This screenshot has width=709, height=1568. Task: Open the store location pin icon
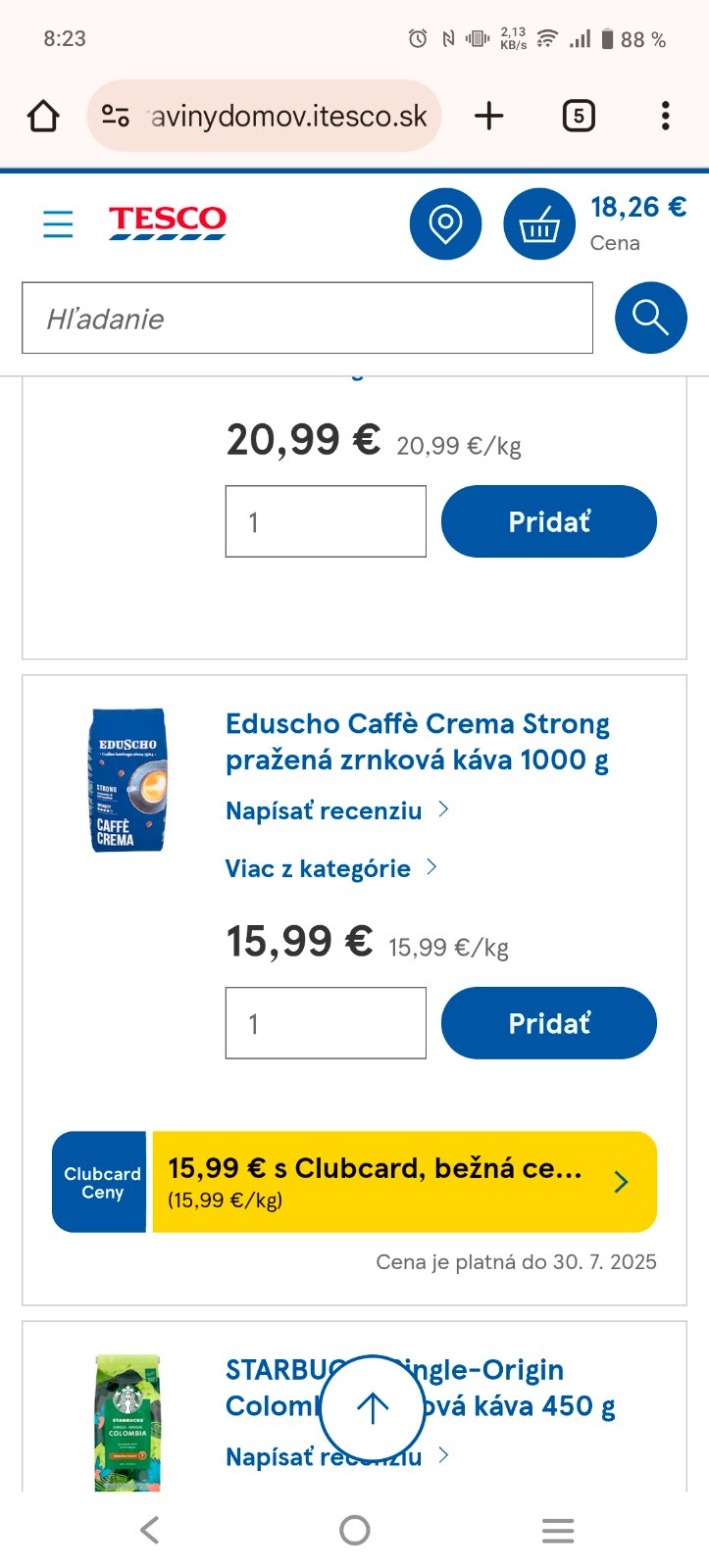coord(445,224)
